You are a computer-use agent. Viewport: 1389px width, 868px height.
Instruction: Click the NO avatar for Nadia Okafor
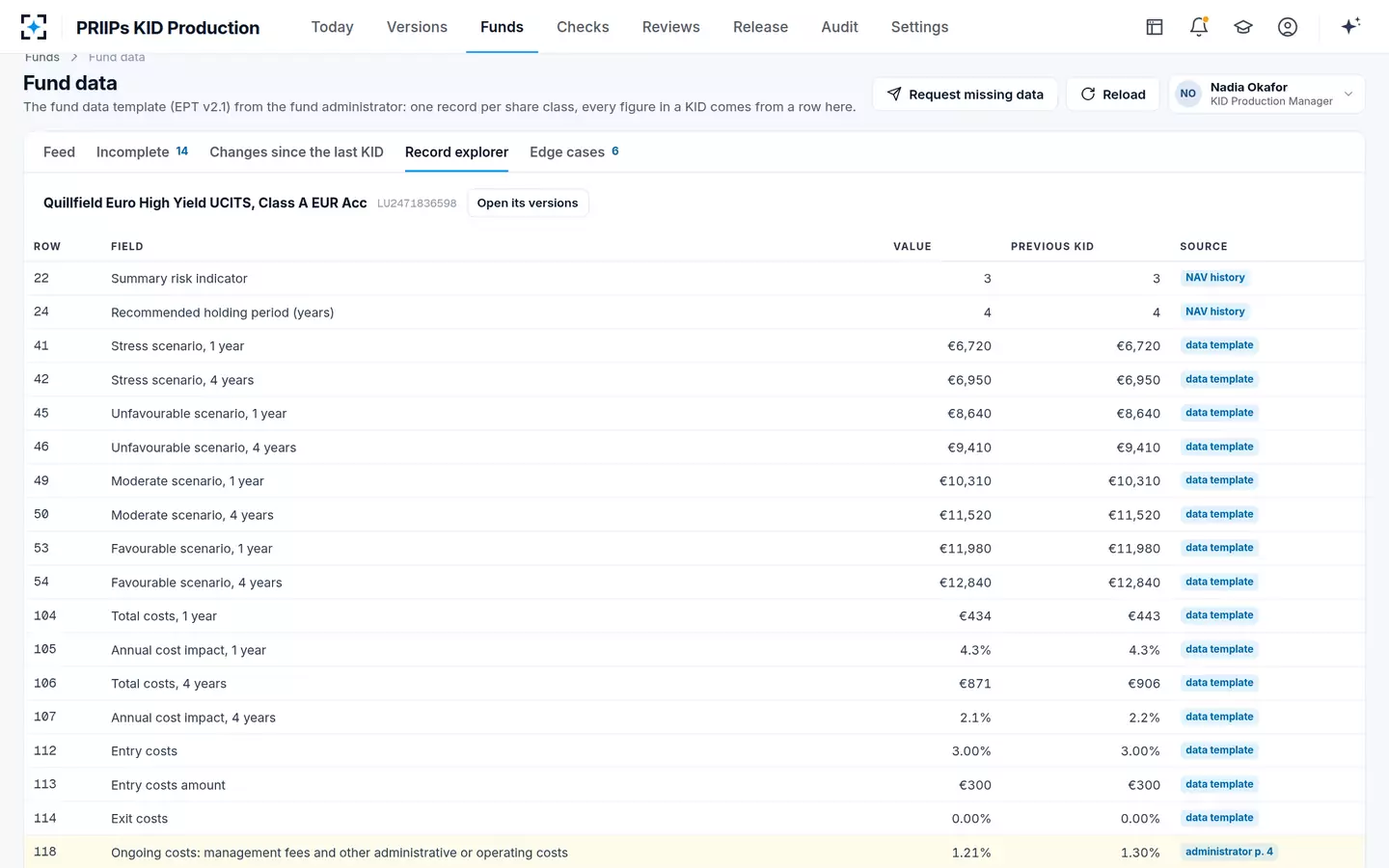(x=1188, y=94)
